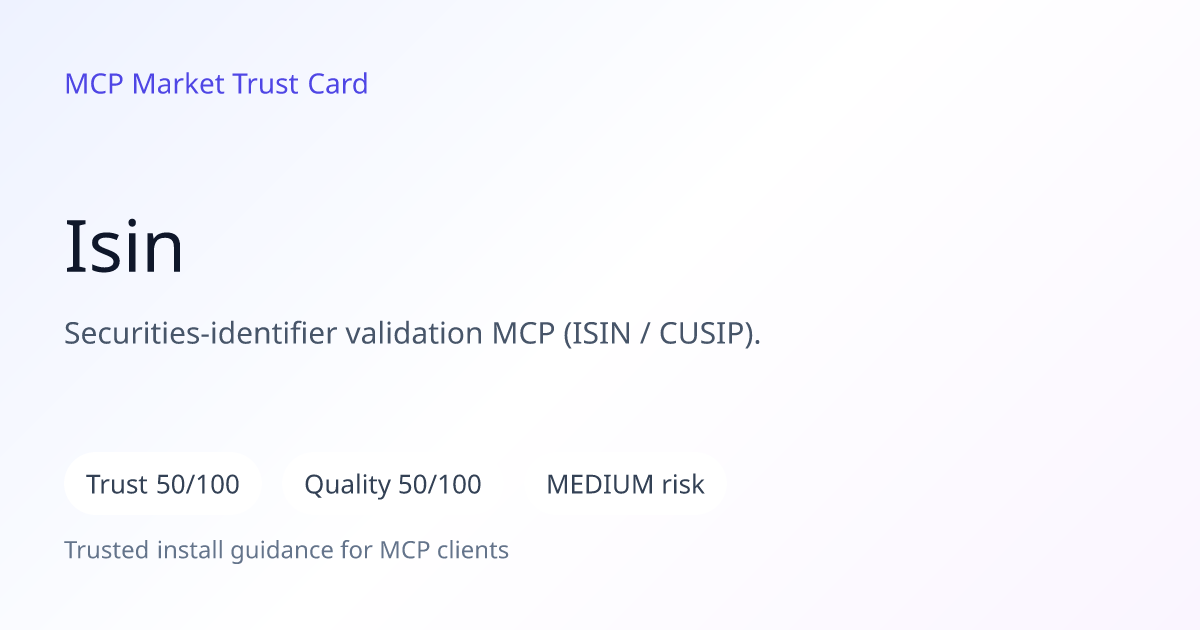Select the Isin title text
The height and width of the screenshot is (630, 1200).
[124, 246]
